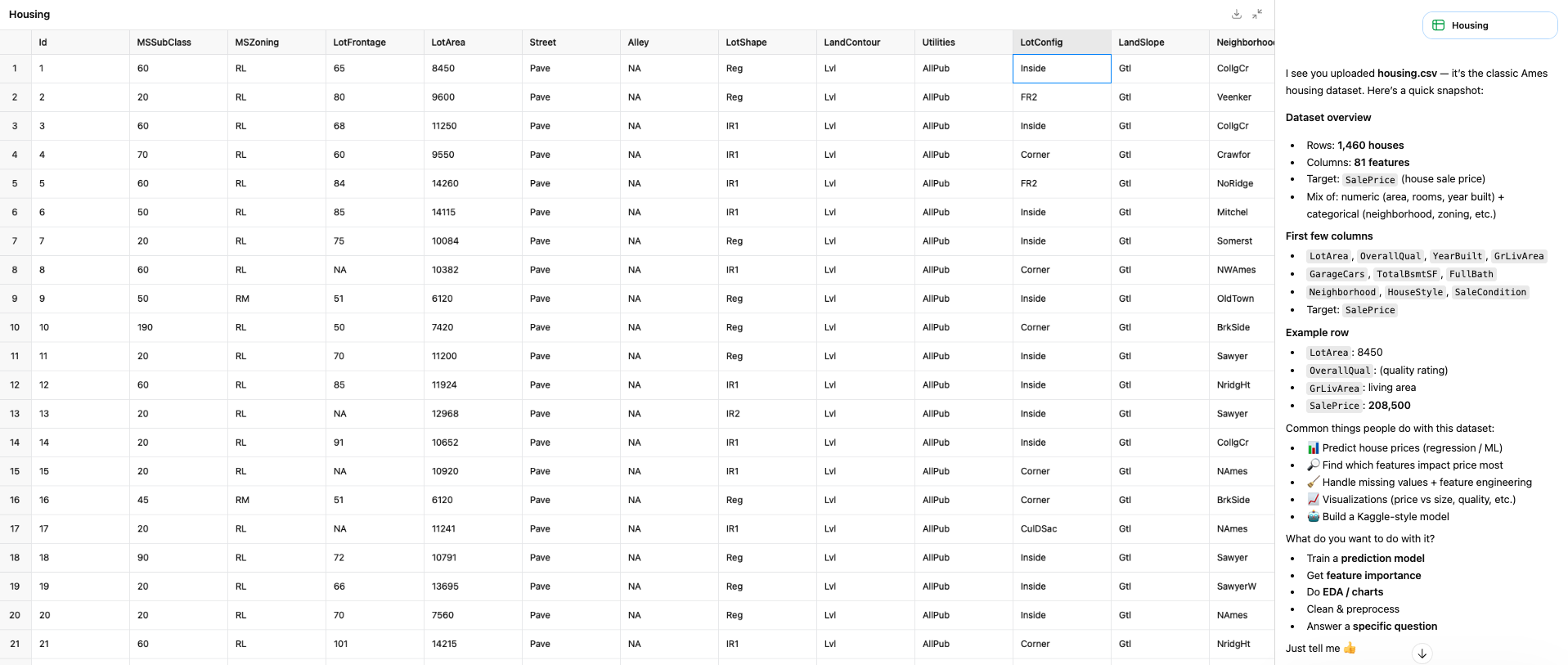
Task: Select the OldTown neighborhood cell
Action: coord(1242,299)
